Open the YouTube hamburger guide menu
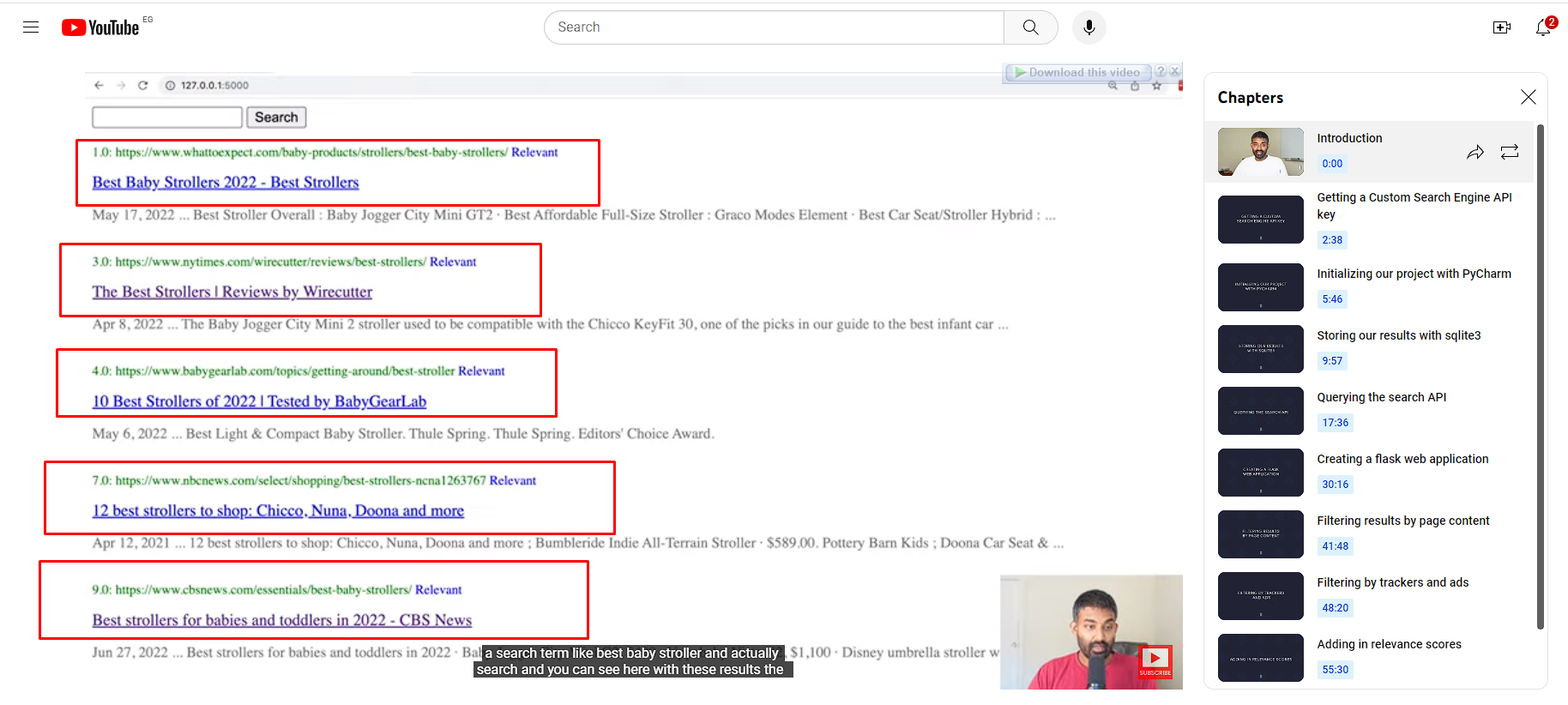1568x705 pixels. click(31, 27)
